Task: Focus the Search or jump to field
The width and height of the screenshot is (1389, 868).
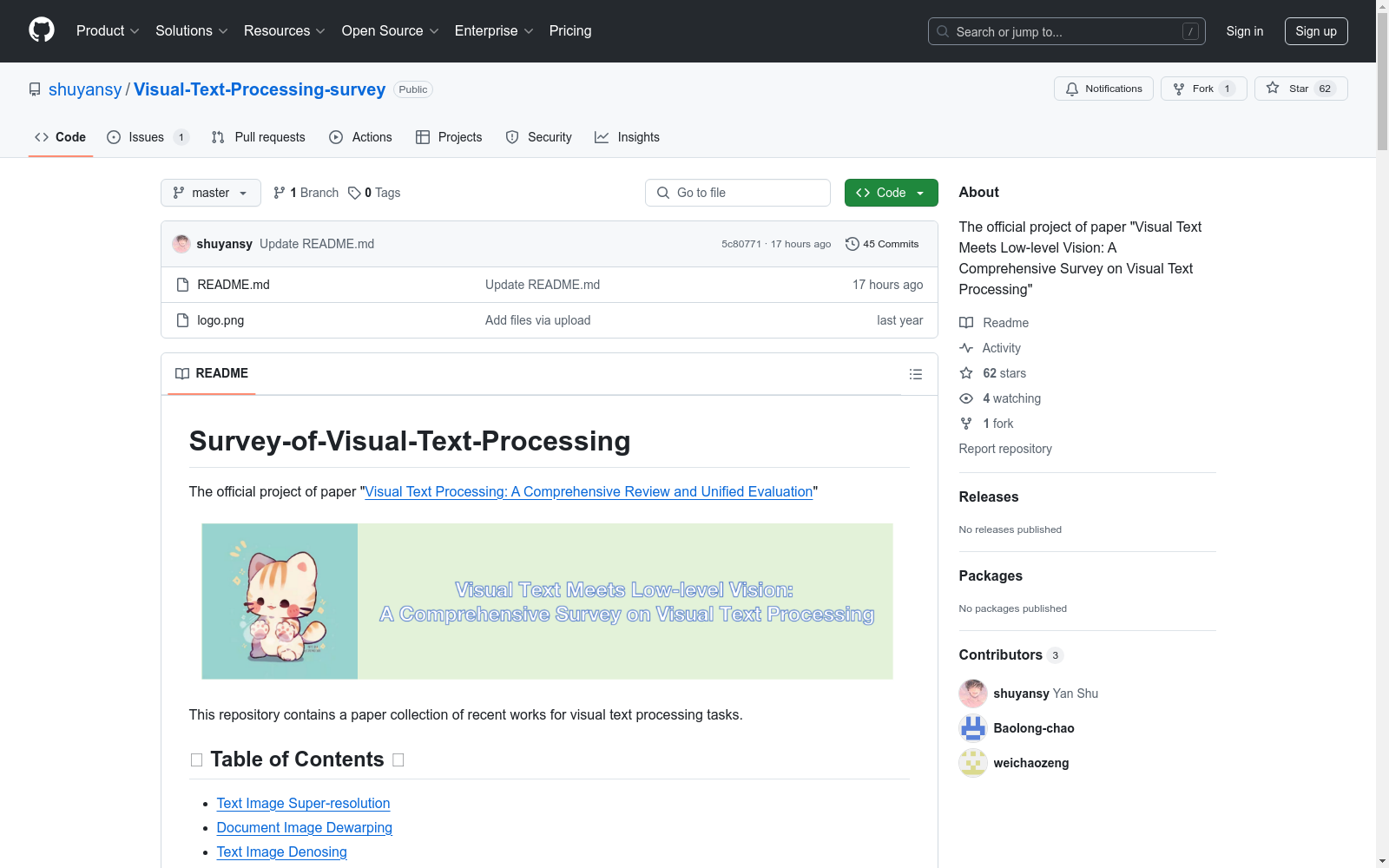Action: point(1067,31)
